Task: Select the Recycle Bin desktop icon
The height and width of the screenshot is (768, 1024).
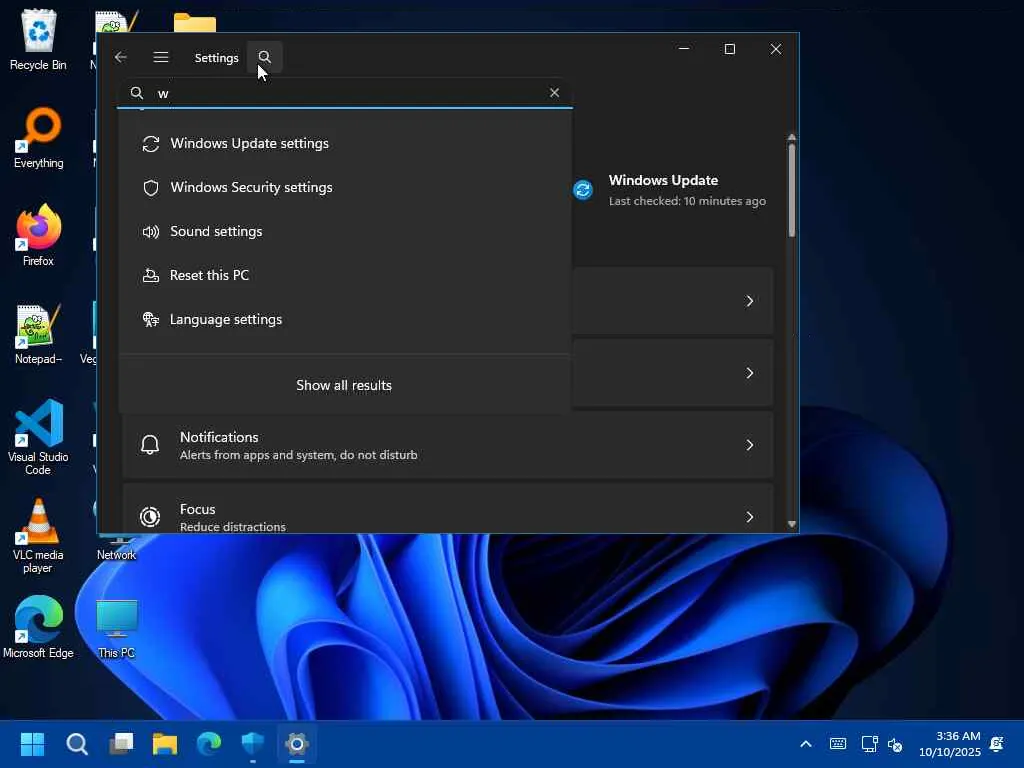Action: point(38,40)
